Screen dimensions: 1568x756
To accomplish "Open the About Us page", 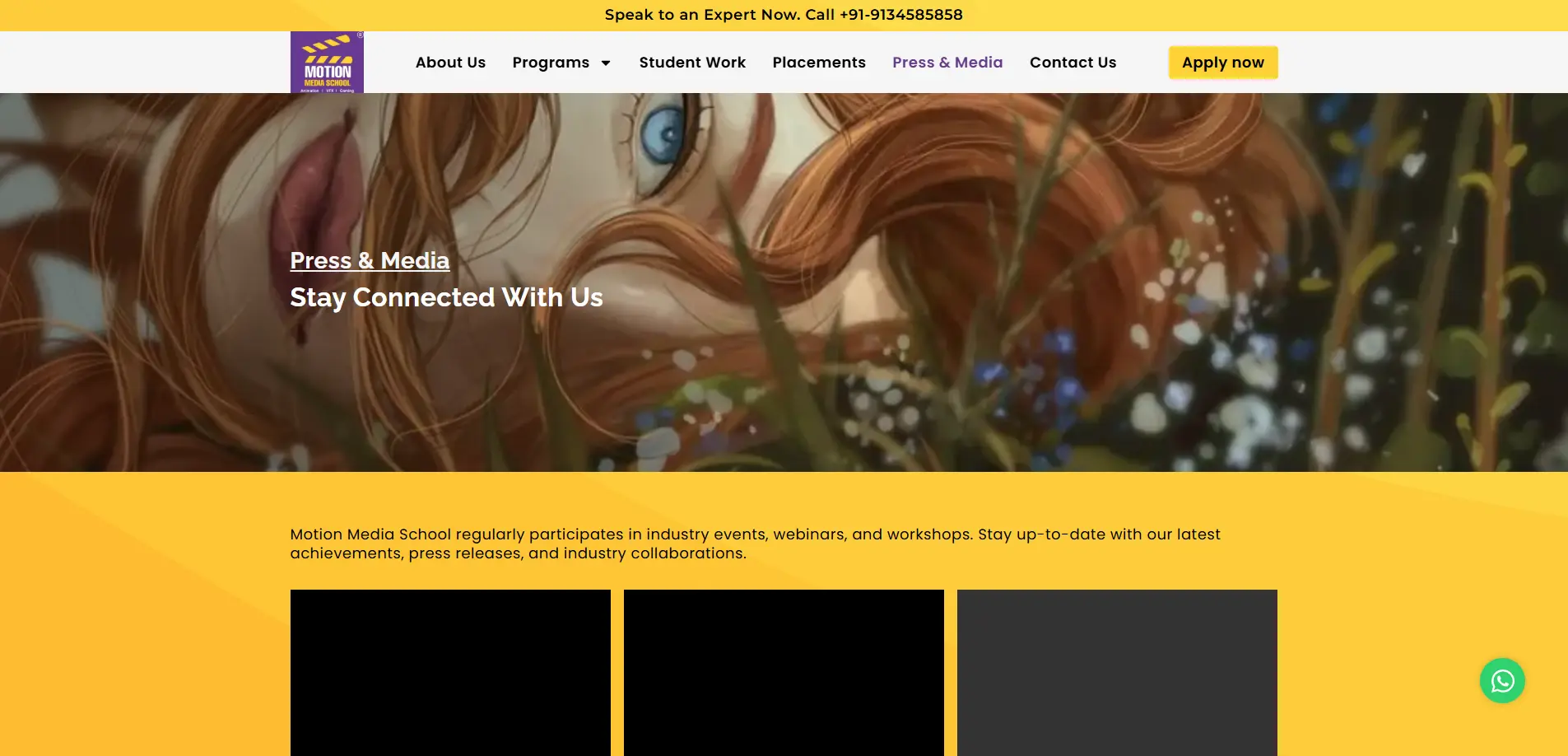I will pyautogui.click(x=450, y=63).
